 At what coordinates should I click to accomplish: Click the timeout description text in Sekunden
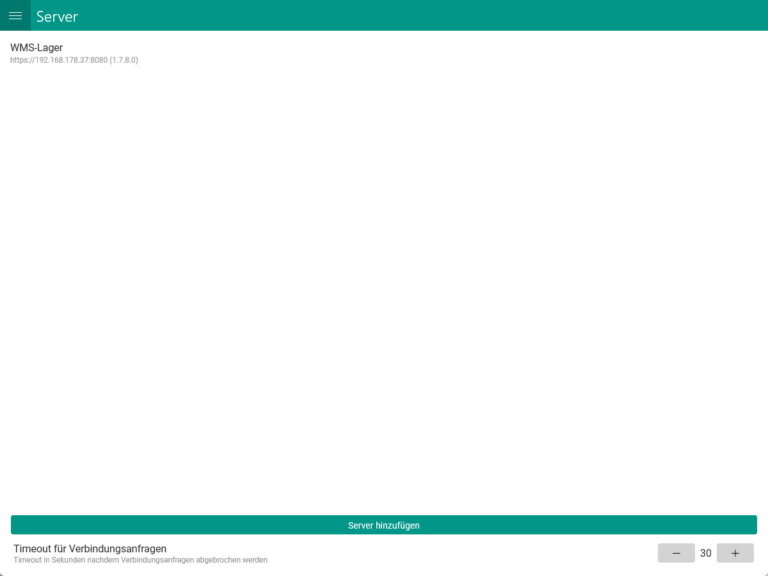point(140,560)
